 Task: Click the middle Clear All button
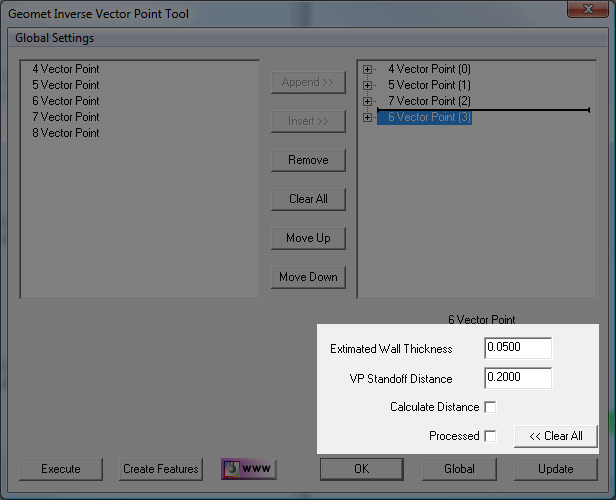pyautogui.click(x=308, y=199)
